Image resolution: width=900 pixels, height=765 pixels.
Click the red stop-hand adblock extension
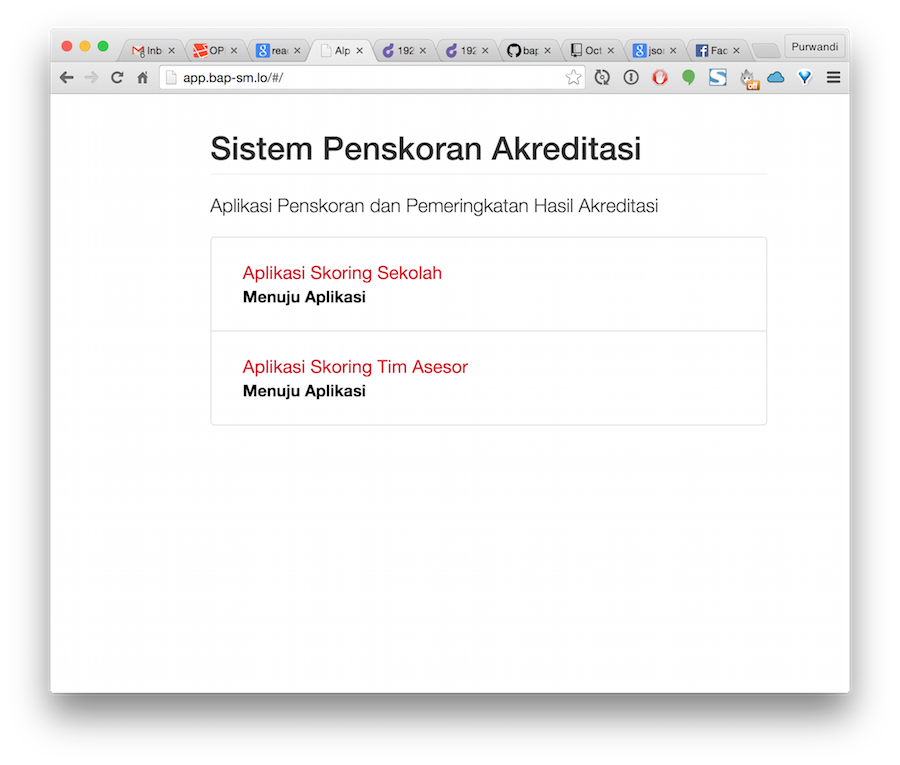click(660, 77)
